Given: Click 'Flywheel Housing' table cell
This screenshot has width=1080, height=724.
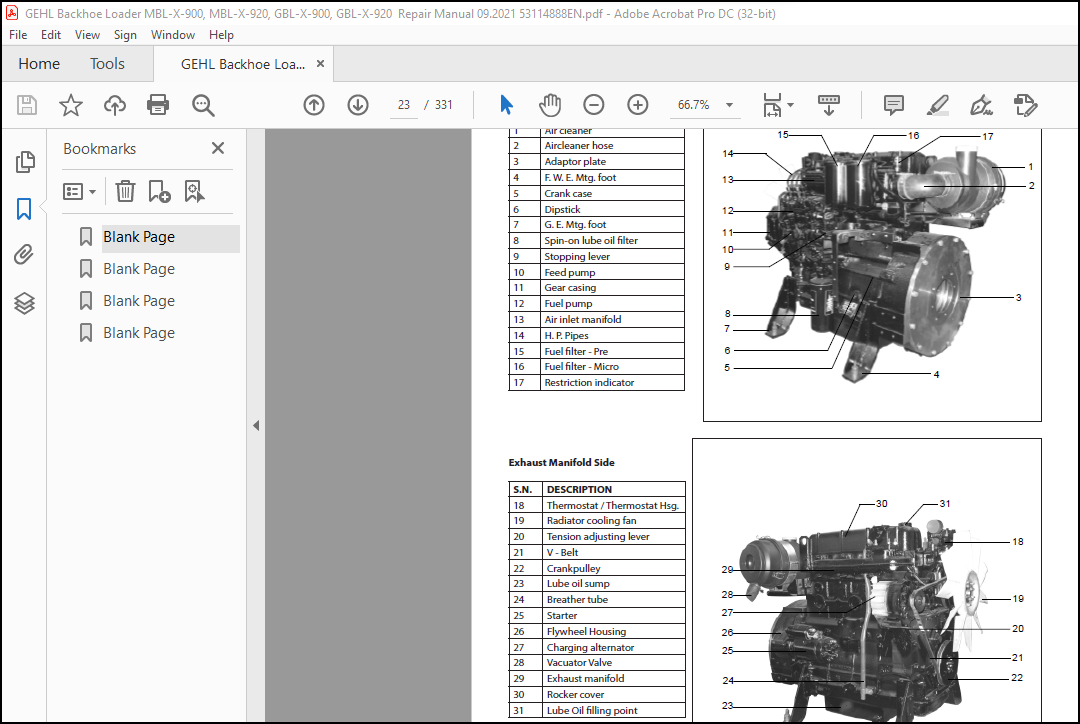Looking at the screenshot, I should coord(614,631).
